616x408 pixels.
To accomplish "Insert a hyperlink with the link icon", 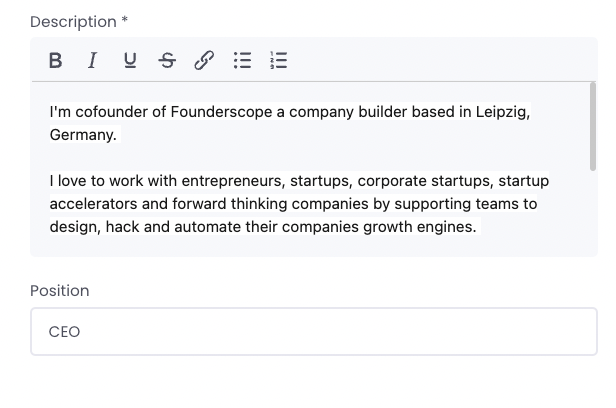I will [x=204, y=61].
